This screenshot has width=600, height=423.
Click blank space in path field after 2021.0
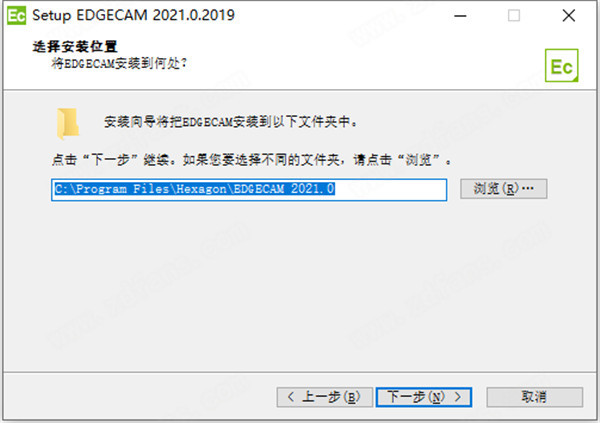click(390, 189)
